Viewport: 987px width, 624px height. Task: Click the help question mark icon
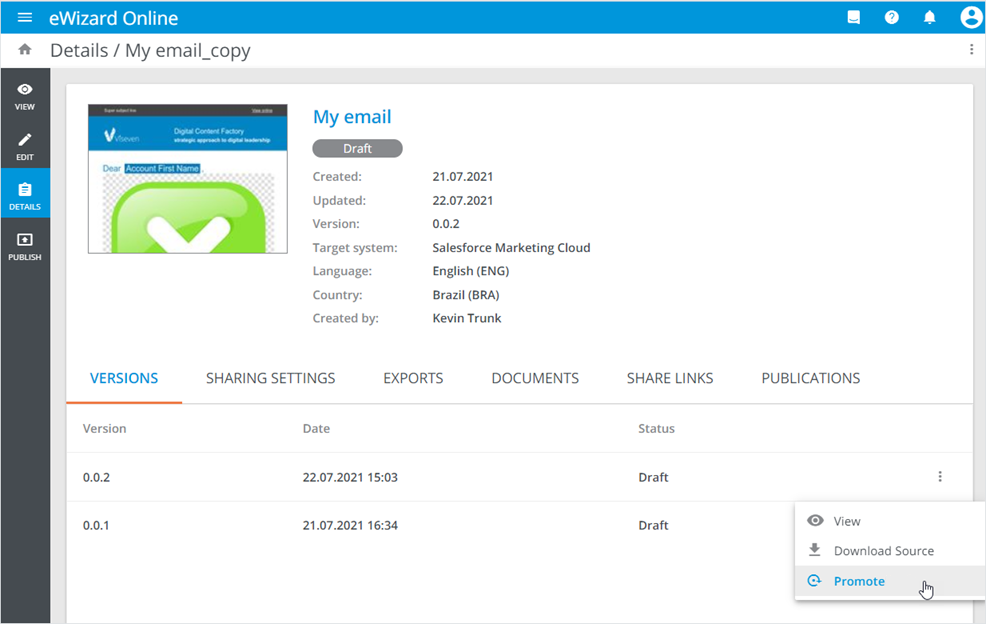pos(892,18)
